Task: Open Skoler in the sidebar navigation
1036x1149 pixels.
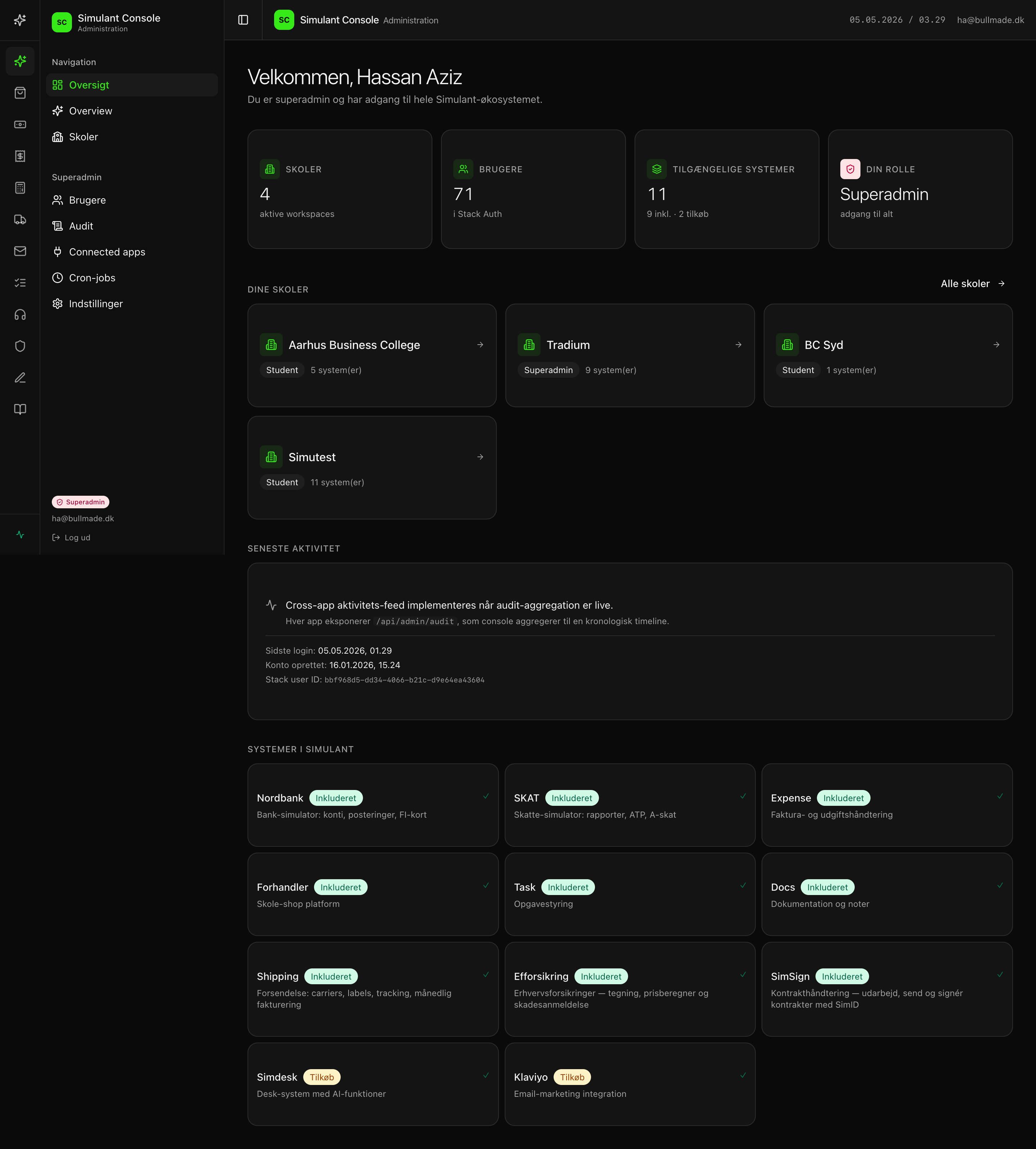Action: point(132,137)
